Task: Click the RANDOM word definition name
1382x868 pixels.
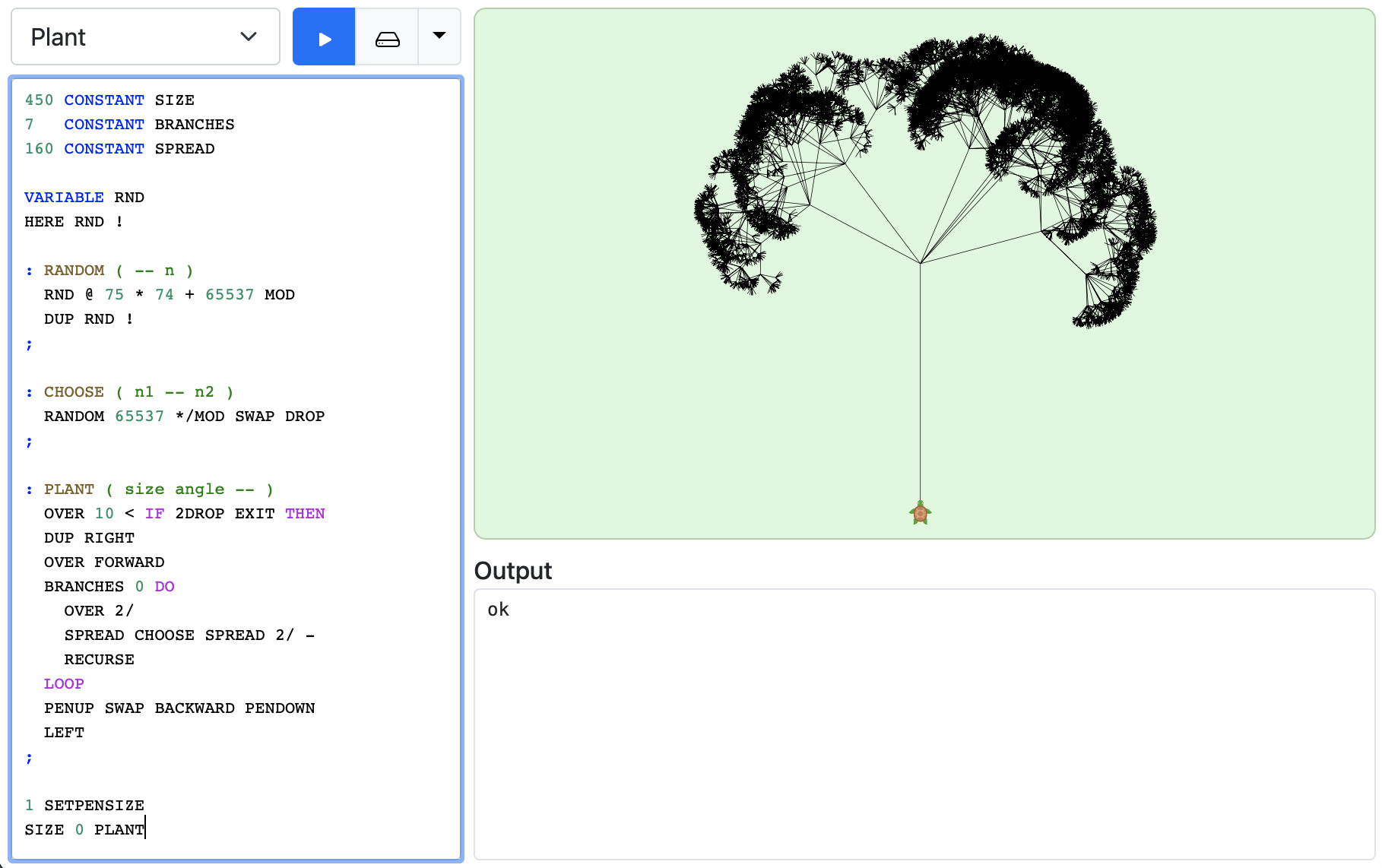Action: point(74,271)
